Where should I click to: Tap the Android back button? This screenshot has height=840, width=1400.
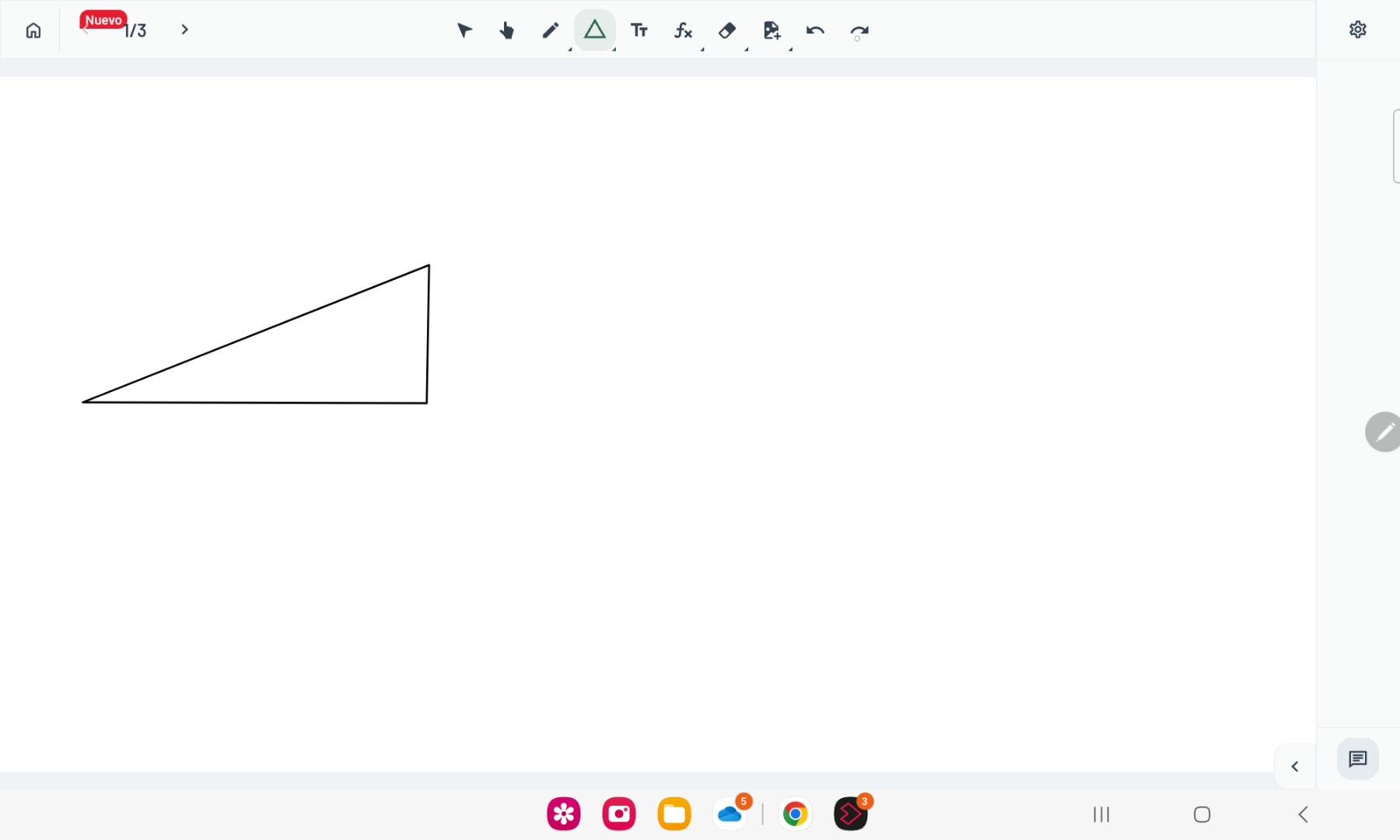coord(1304,814)
